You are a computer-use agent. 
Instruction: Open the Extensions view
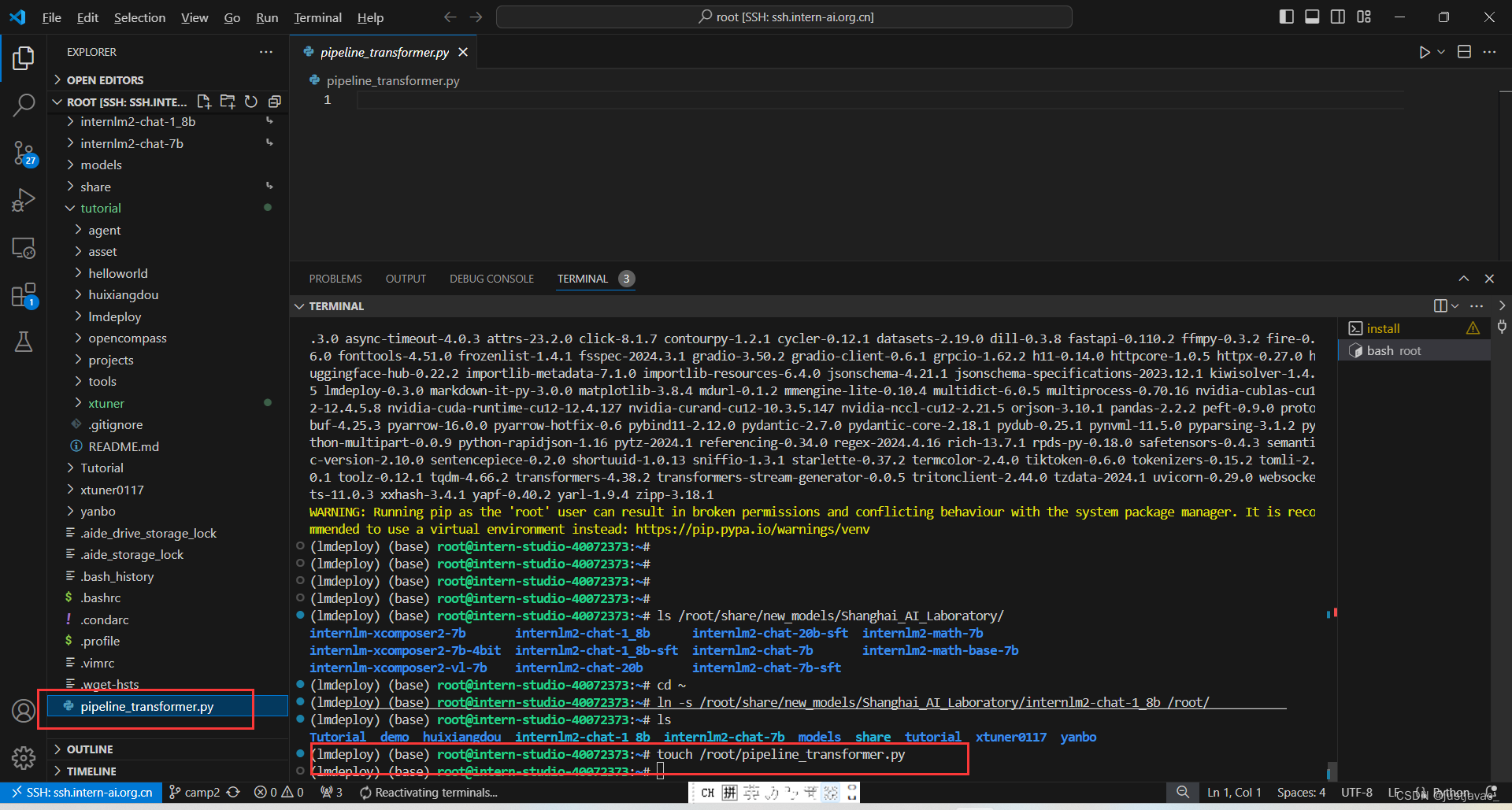[x=24, y=294]
